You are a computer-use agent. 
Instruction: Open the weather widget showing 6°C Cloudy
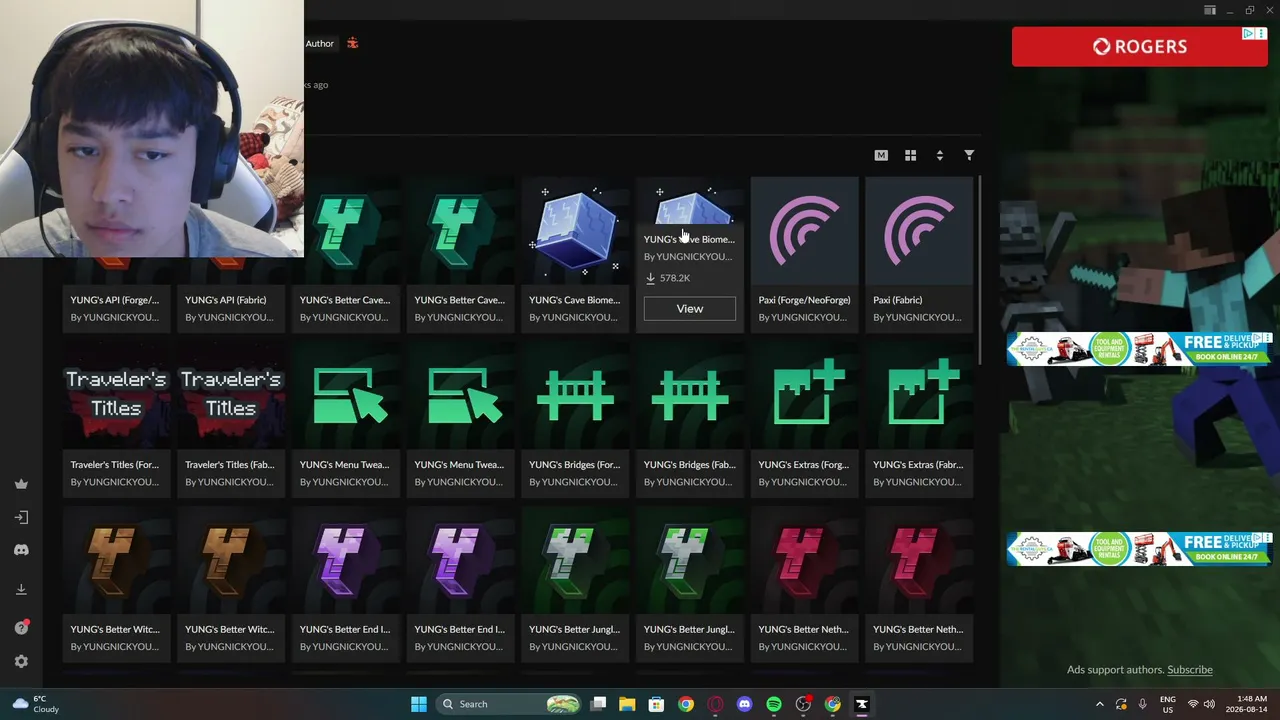36,704
